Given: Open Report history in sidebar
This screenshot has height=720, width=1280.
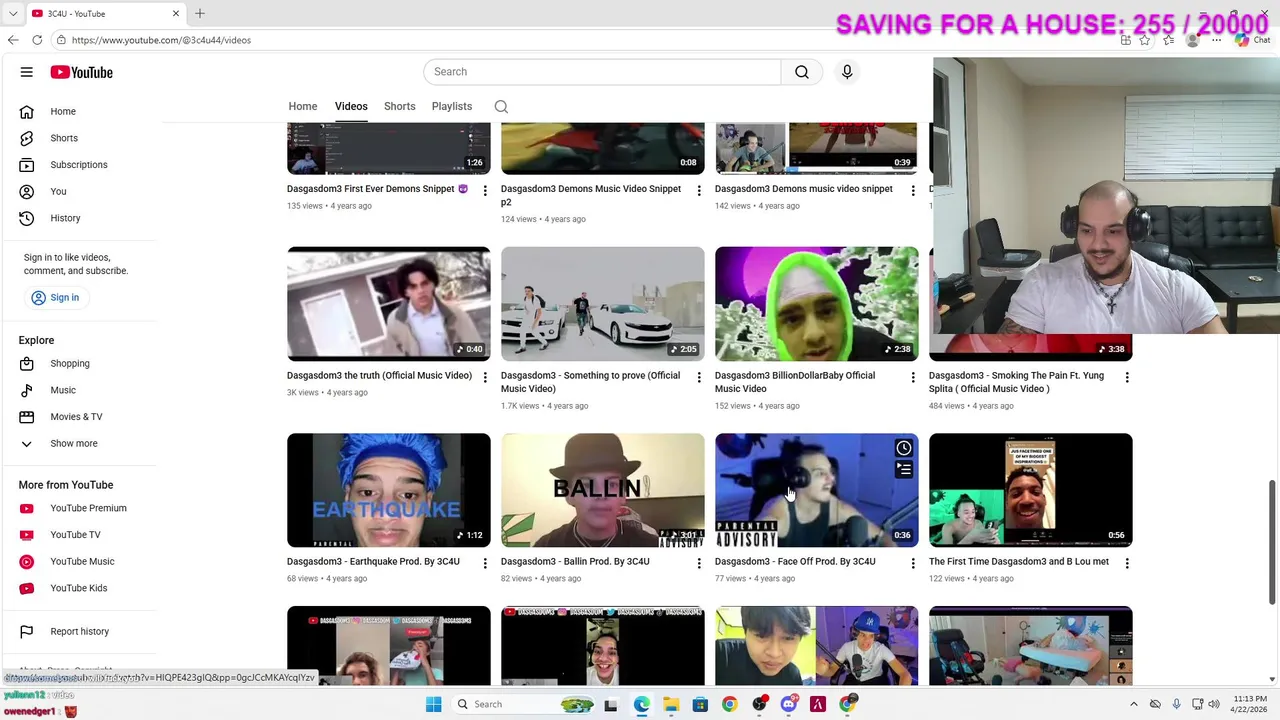Looking at the screenshot, I should pyautogui.click(x=80, y=631).
